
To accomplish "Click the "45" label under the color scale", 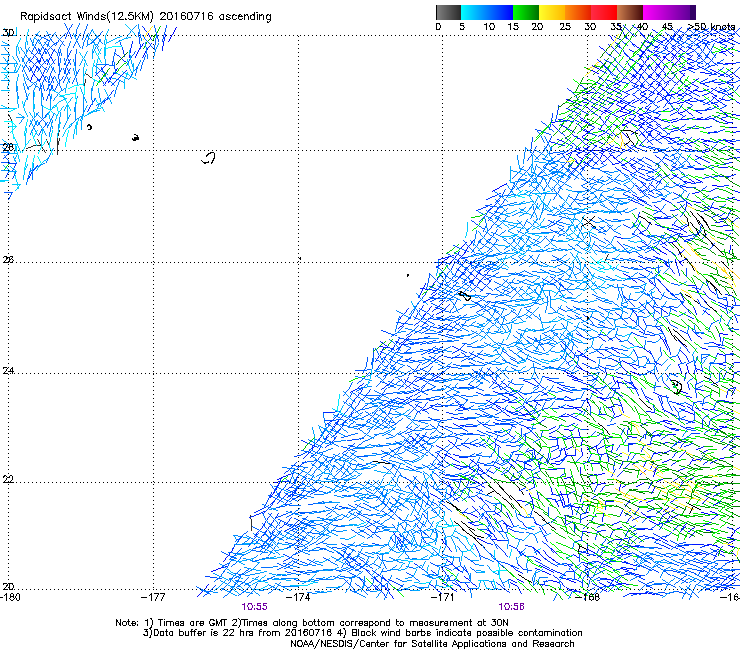I will tap(667, 27).
